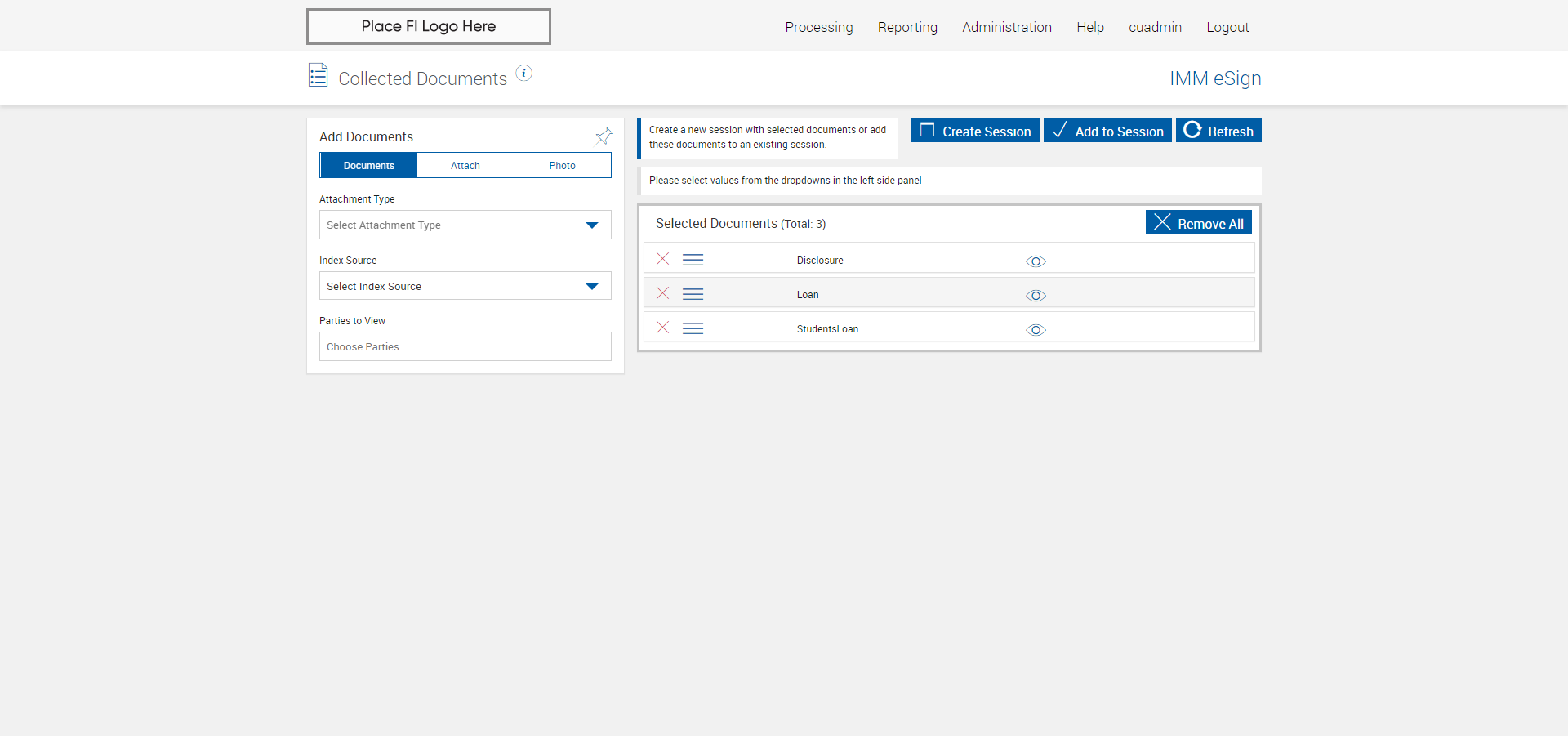Click the reorder handle for Loan row
The height and width of the screenshot is (736, 1568).
tap(693, 294)
